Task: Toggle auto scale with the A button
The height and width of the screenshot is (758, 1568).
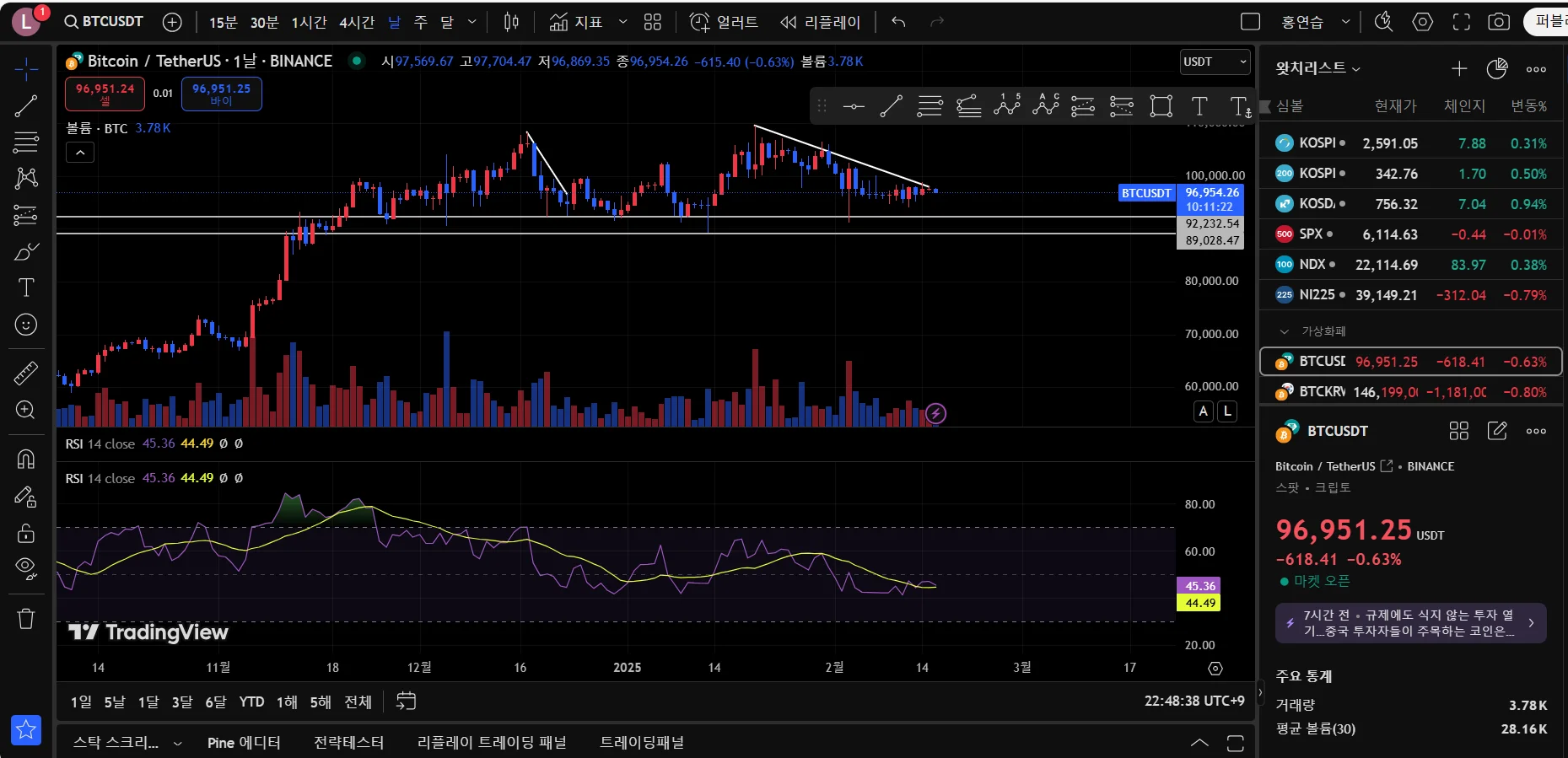Action: [1204, 411]
